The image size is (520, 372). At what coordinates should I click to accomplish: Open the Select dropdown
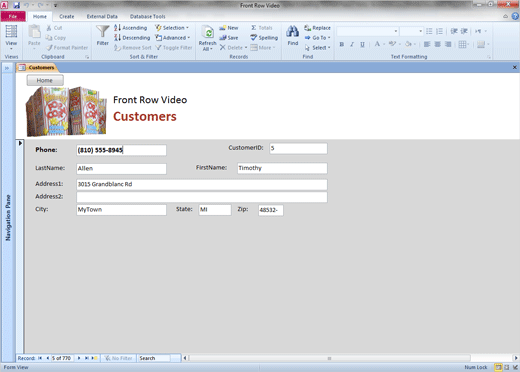tap(317, 48)
